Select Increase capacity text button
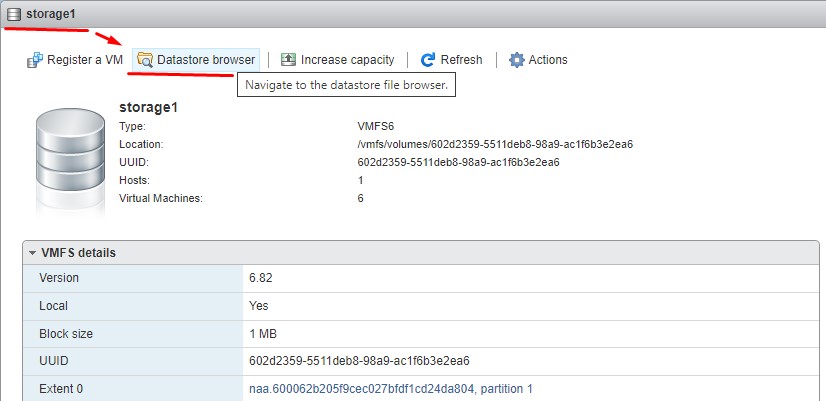The image size is (826, 401). click(347, 60)
